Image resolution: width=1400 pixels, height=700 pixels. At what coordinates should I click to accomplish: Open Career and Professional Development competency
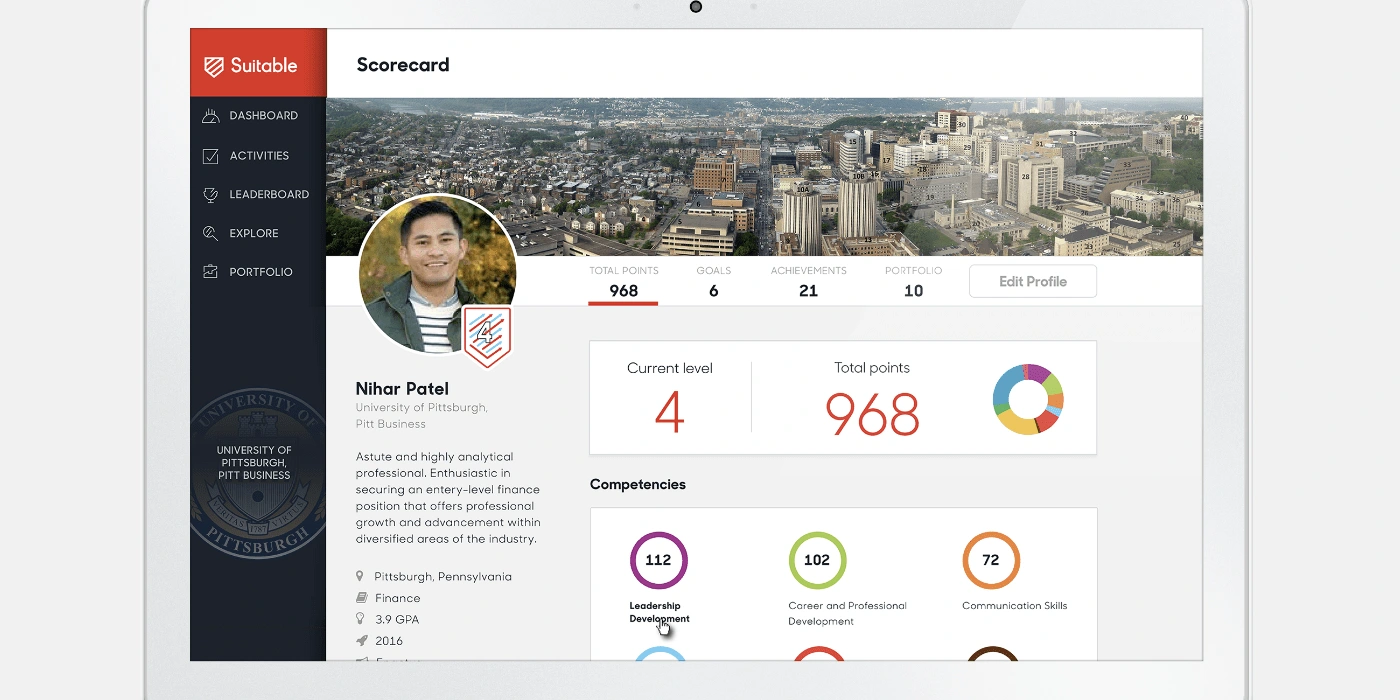847,613
